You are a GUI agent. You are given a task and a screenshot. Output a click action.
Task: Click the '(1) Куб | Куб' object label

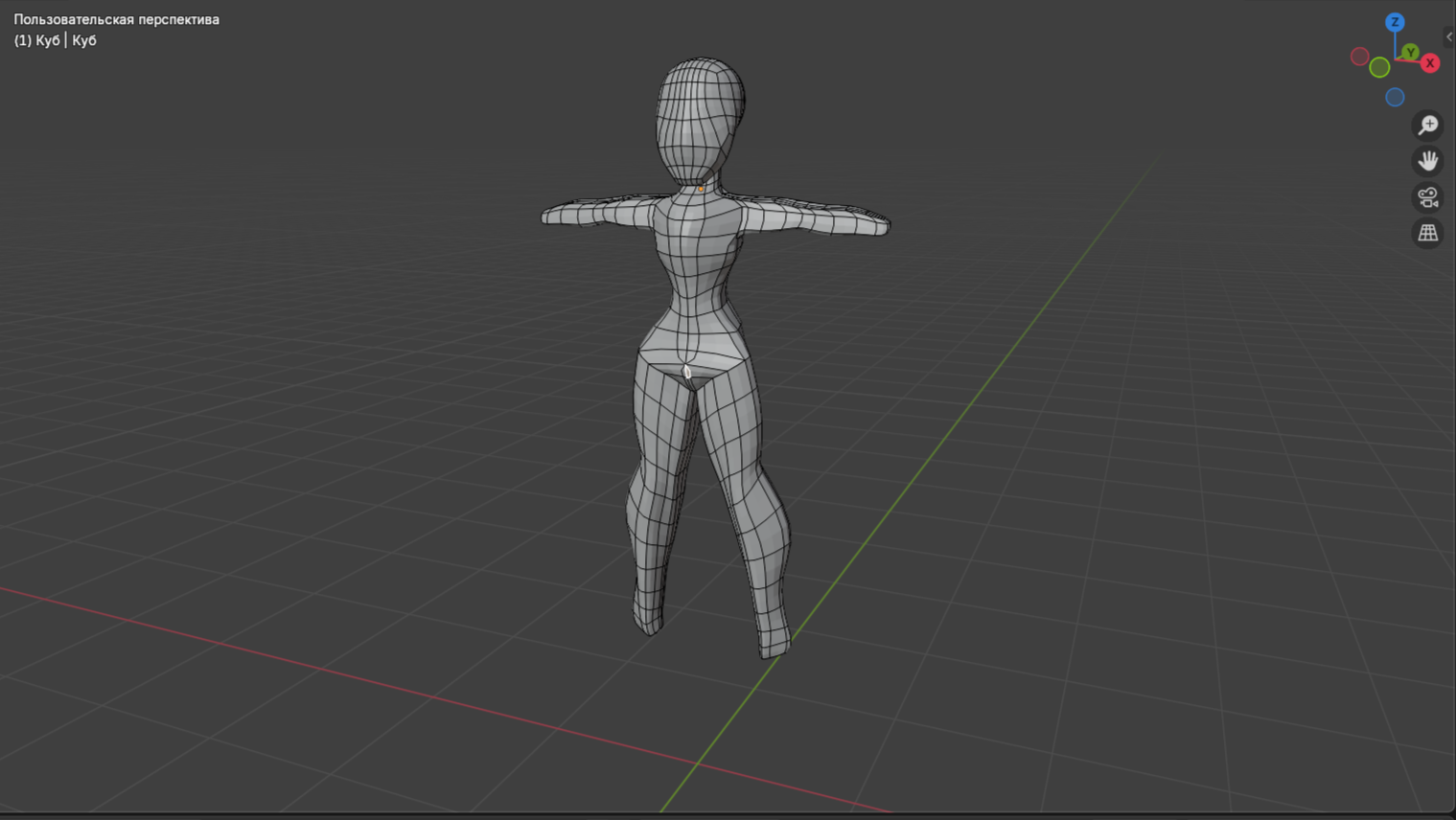click(56, 40)
